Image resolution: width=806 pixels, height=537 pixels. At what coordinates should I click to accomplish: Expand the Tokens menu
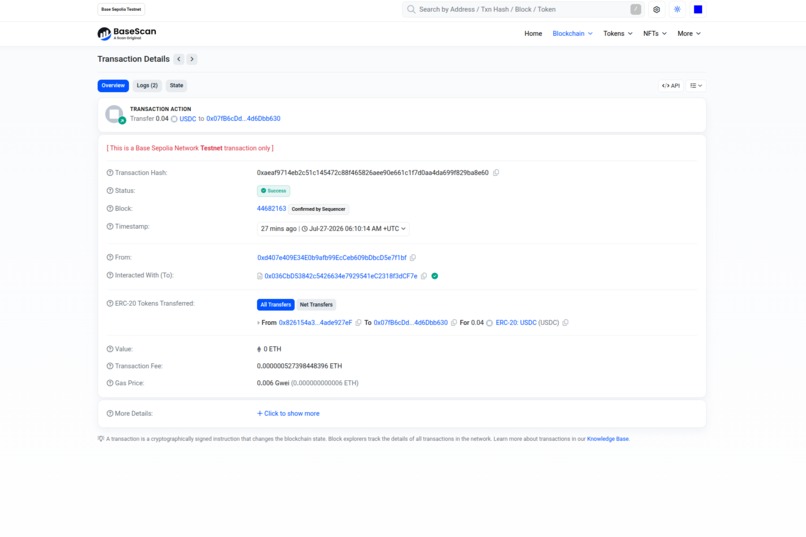[617, 33]
